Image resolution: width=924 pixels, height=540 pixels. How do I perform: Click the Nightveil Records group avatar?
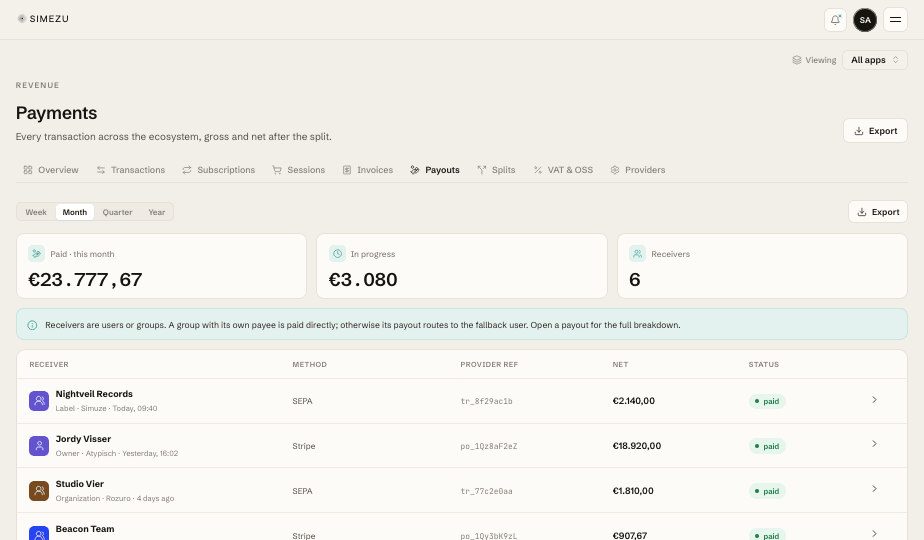click(39, 401)
